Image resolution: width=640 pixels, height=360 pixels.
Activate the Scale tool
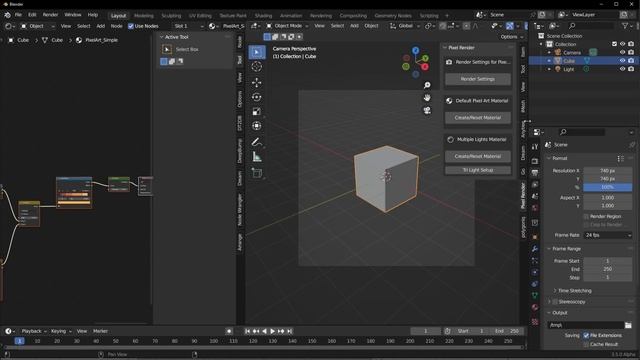257,111
